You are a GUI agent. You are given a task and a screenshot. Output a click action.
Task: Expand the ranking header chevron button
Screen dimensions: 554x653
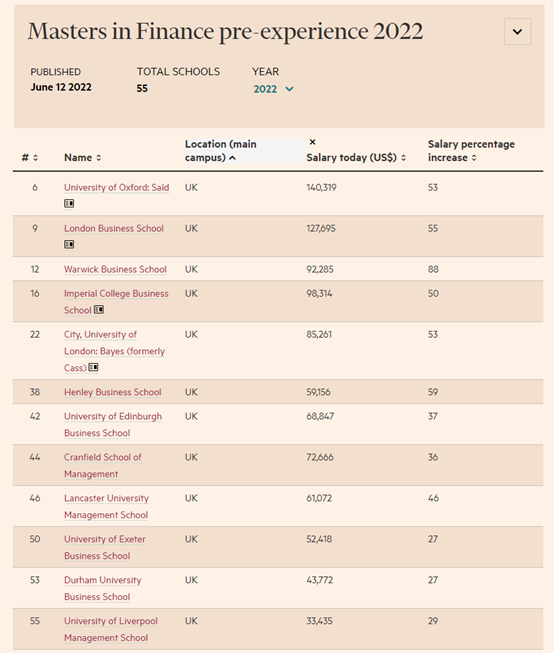517,32
